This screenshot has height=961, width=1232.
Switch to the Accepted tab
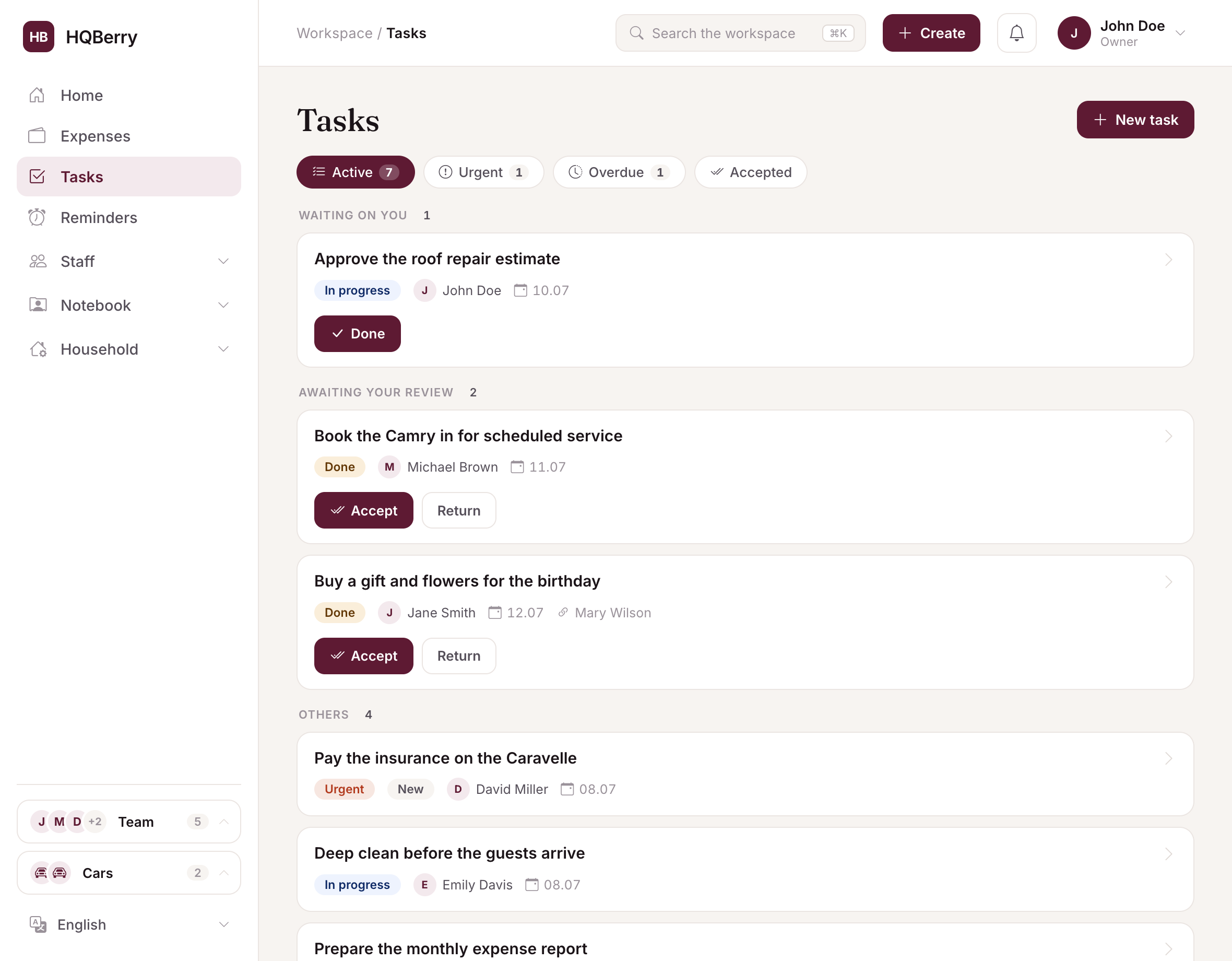(750, 172)
